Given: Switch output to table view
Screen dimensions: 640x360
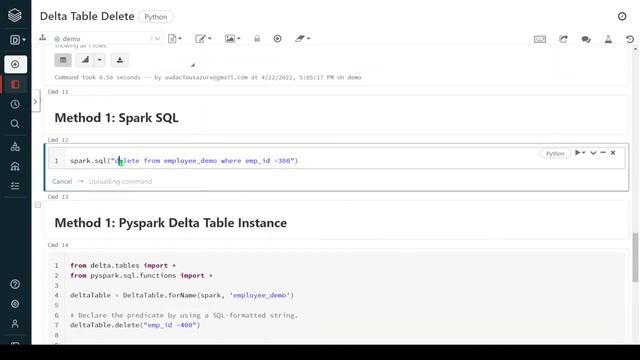Looking at the screenshot, I should pos(63,60).
